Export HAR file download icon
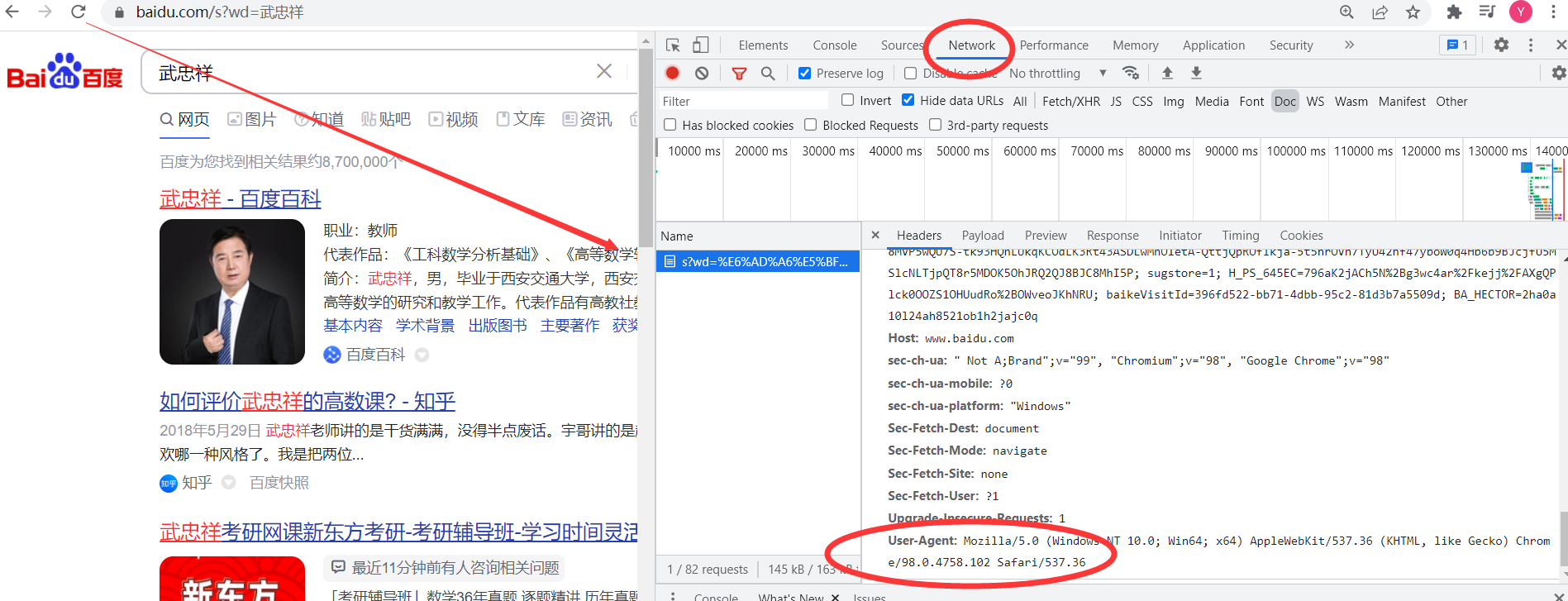Viewport: 1568px width, 601px height. point(1196,73)
